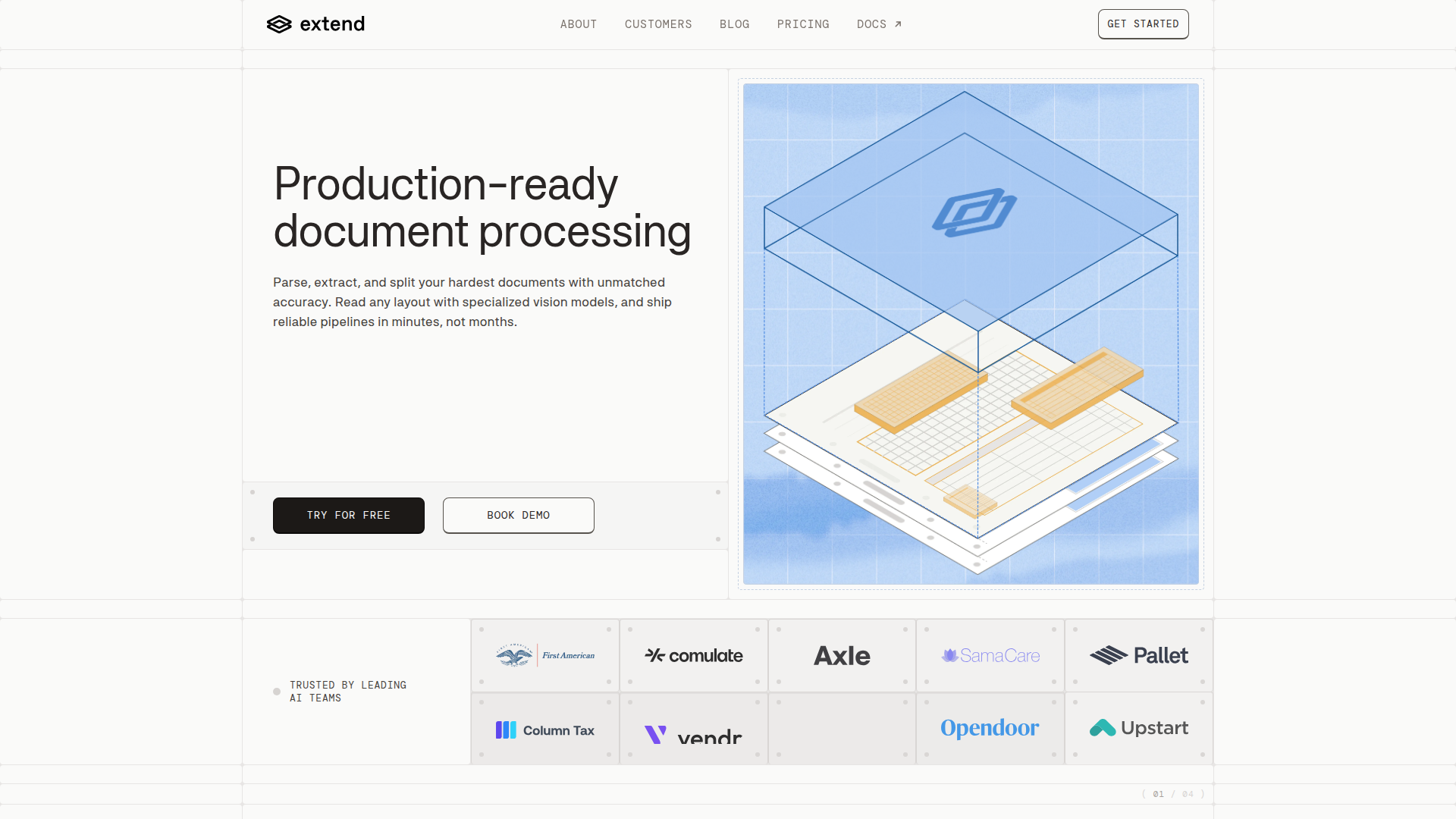Click the extend logo icon
Screen dimensions: 1456x819
tap(279, 24)
